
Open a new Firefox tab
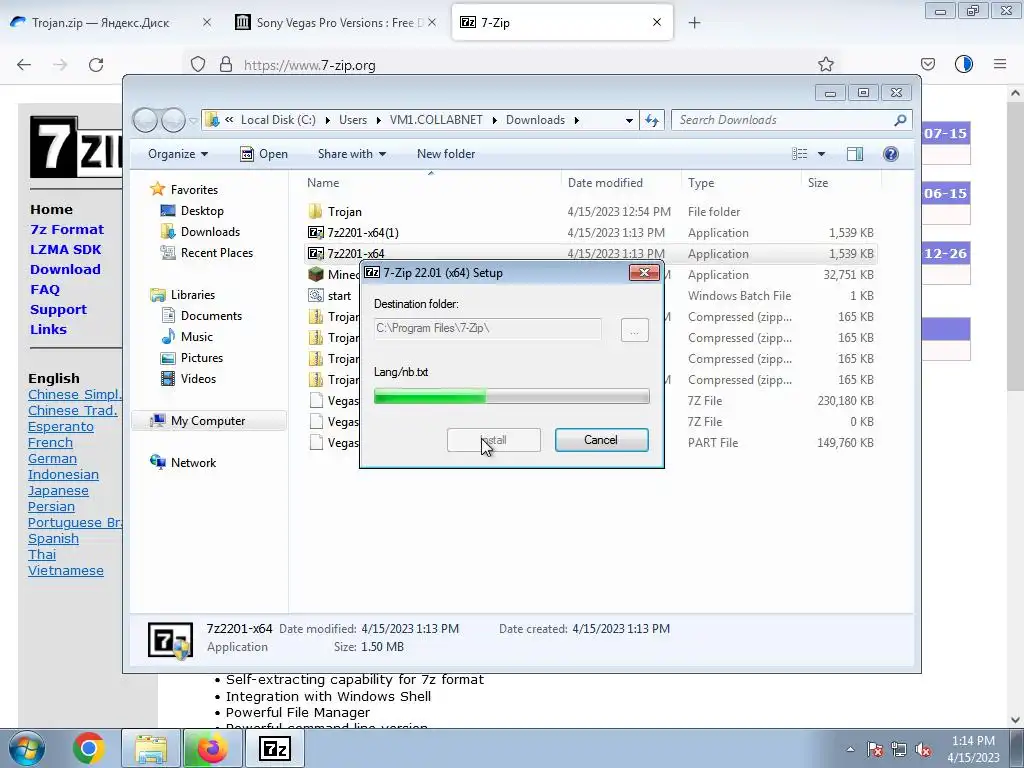coord(694,22)
